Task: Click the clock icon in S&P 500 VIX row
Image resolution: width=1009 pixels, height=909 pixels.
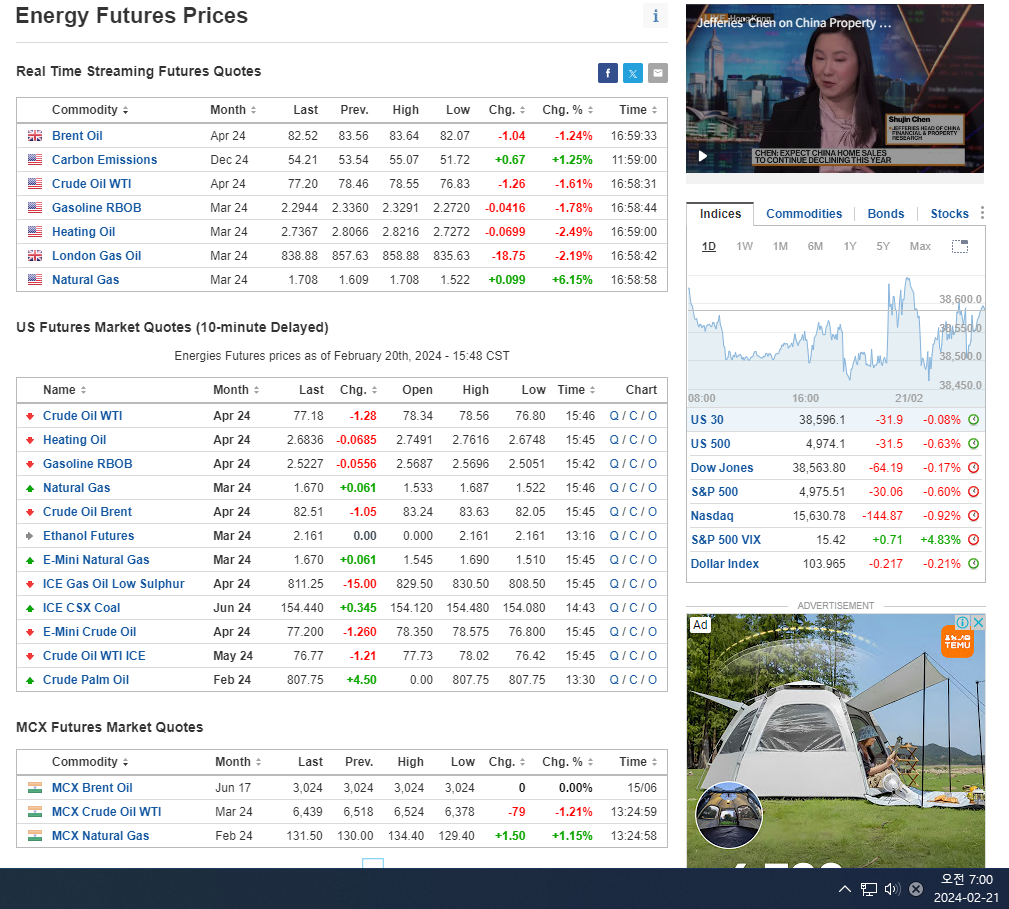Action: pos(974,540)
